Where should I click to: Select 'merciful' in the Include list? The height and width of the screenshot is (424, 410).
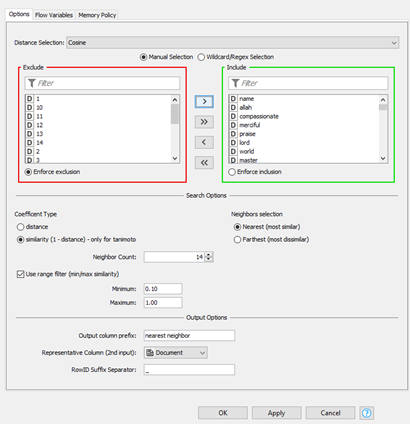(x=304, y=125)
